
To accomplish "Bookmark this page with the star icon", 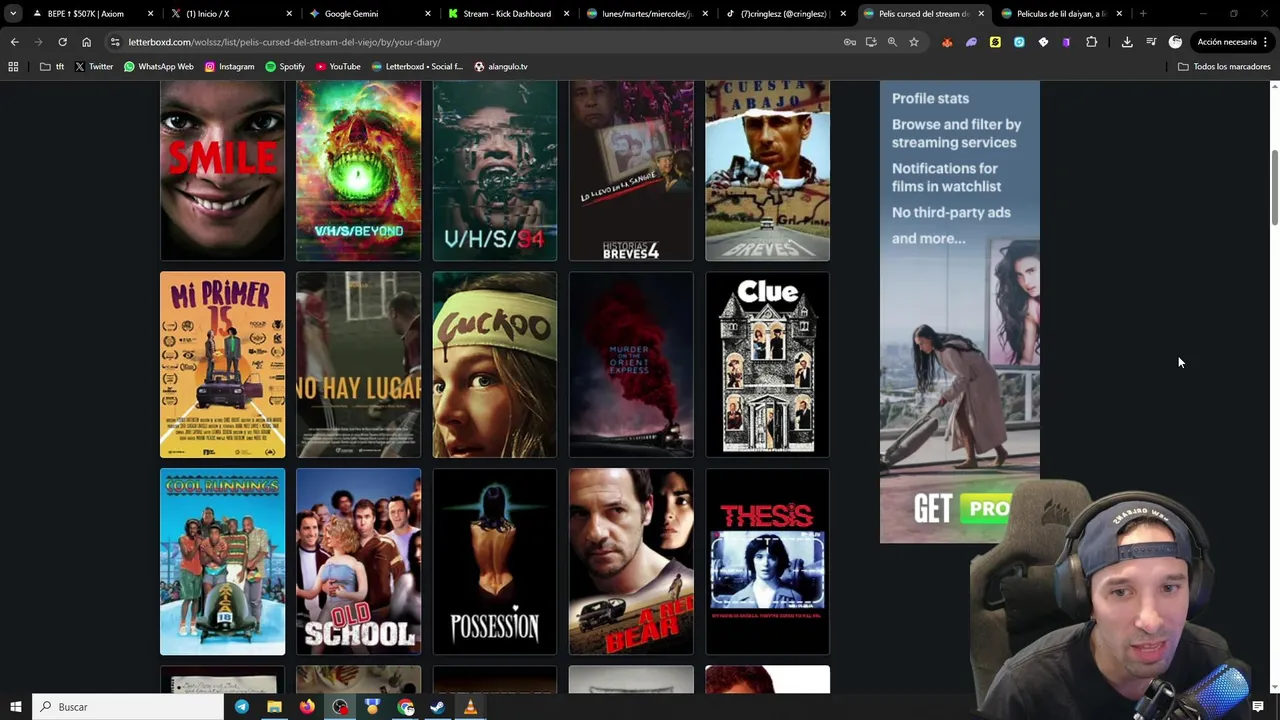I will [x=914, y=42].
